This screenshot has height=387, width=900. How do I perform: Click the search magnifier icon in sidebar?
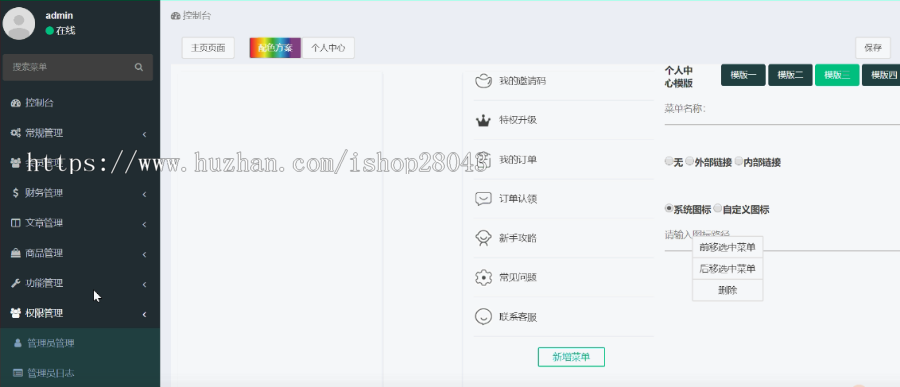(139, 67)
